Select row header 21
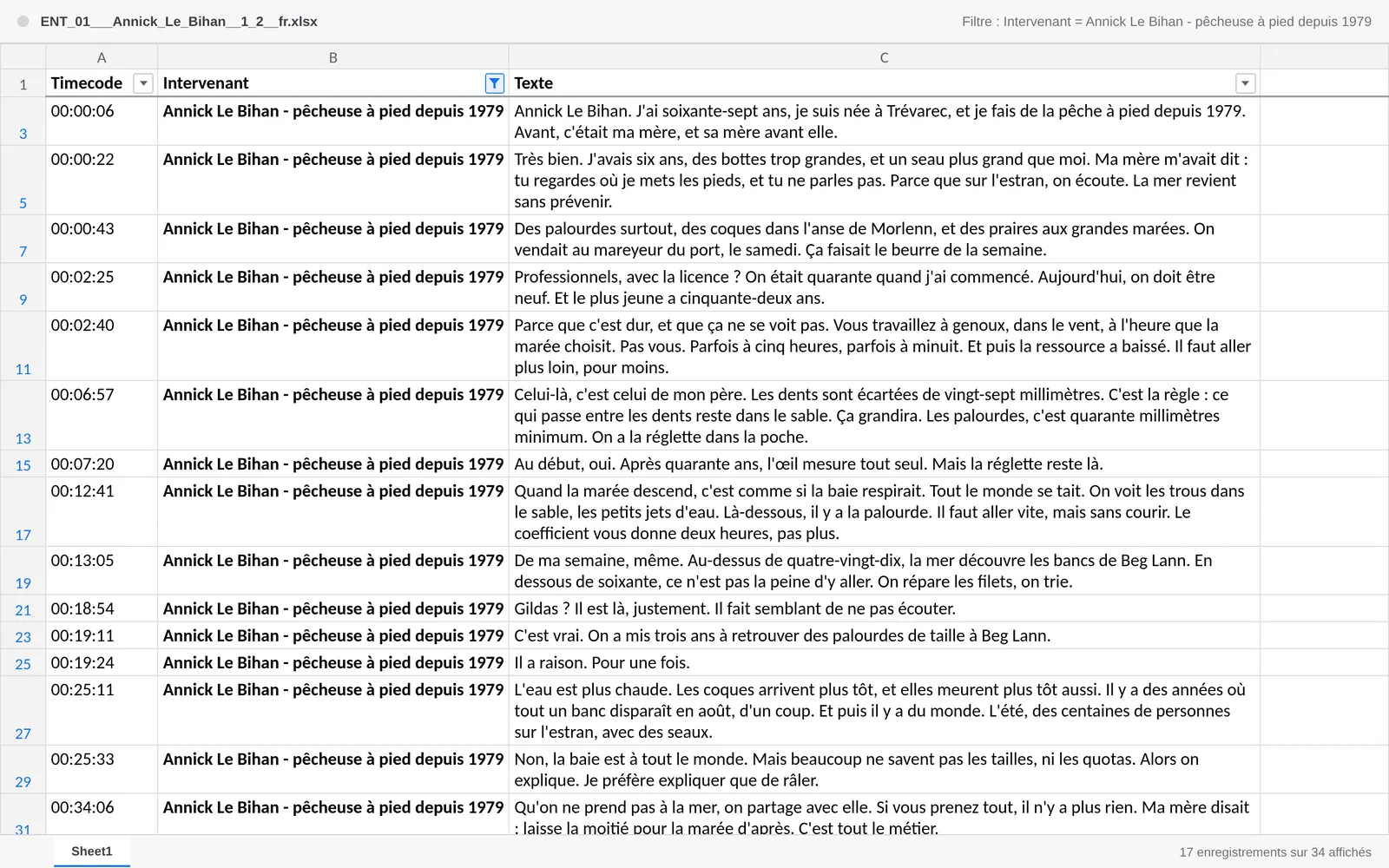This screenshot has height=868, width=1389. 23,608
